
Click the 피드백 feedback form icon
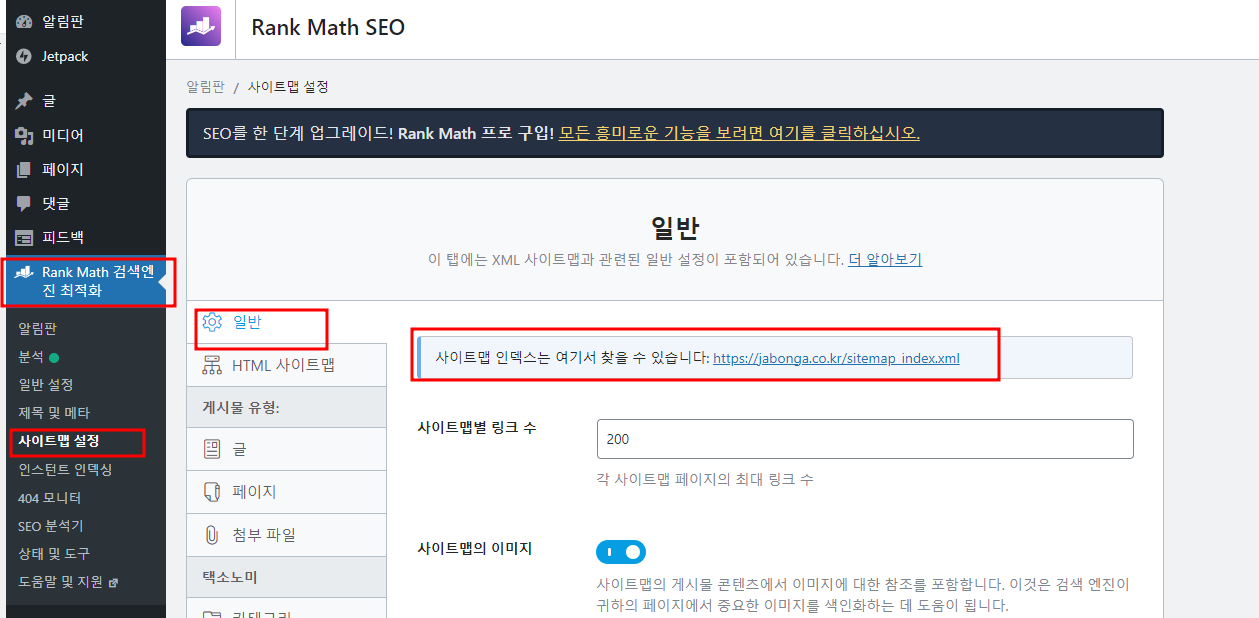(24, 238)
